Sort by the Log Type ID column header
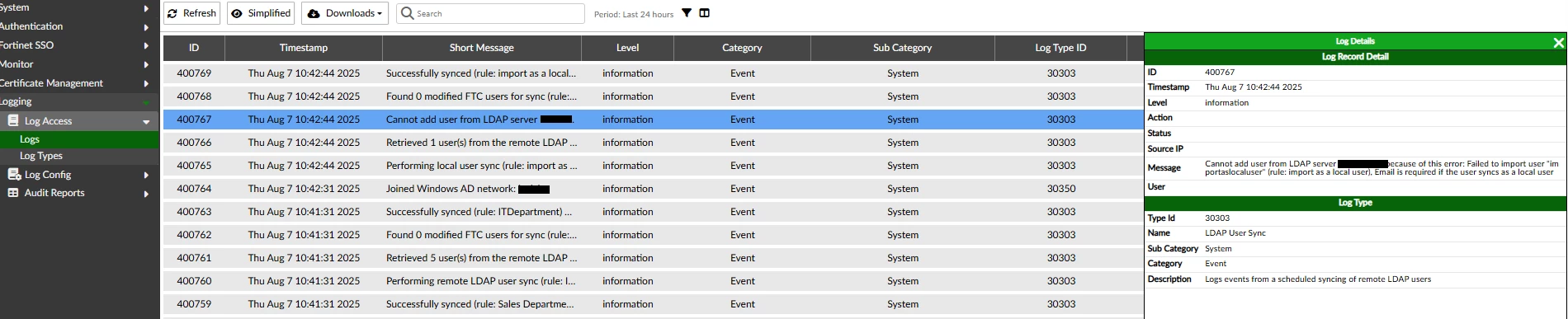The width and height of the screenshot is (1568, 319). (1061, 48)
